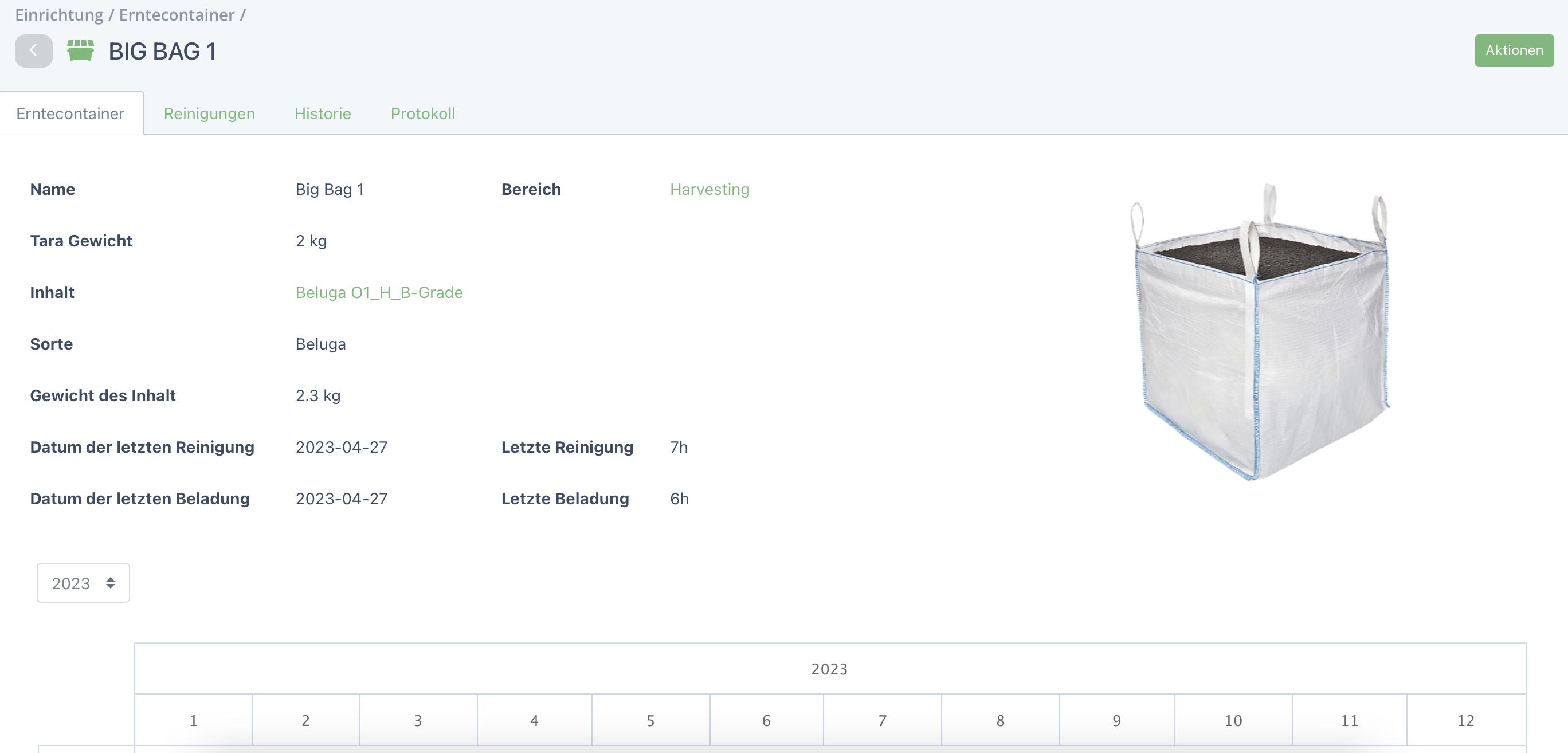Click the 'Datum der letzten Reinigung' label
Screen dimensions: 1568x753
[143, 448]
